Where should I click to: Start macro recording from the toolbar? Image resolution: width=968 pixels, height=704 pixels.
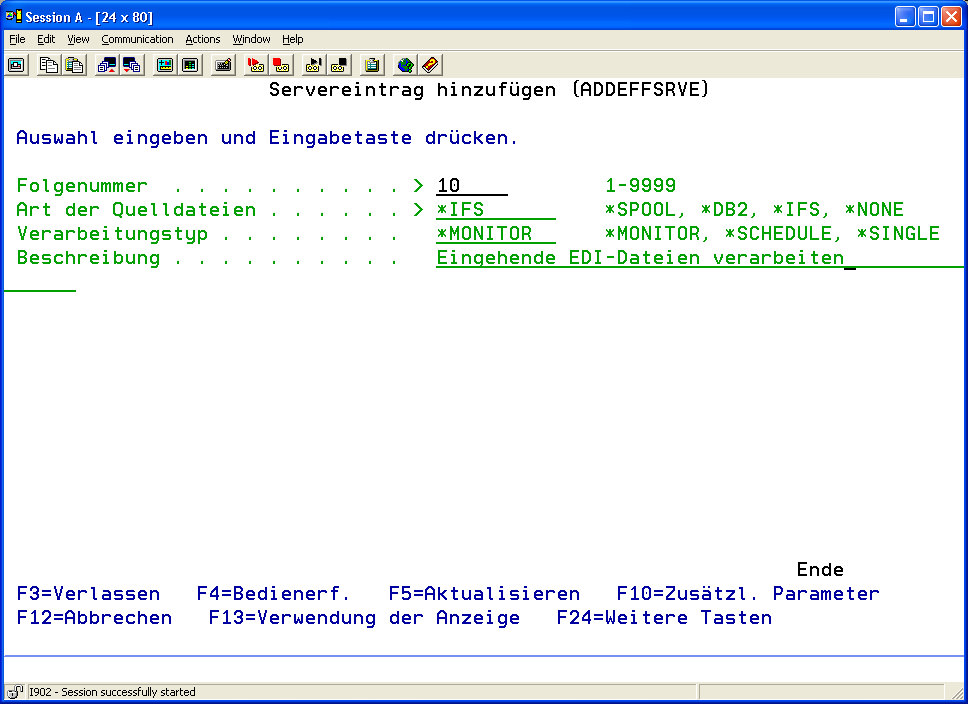coord(257,65)
